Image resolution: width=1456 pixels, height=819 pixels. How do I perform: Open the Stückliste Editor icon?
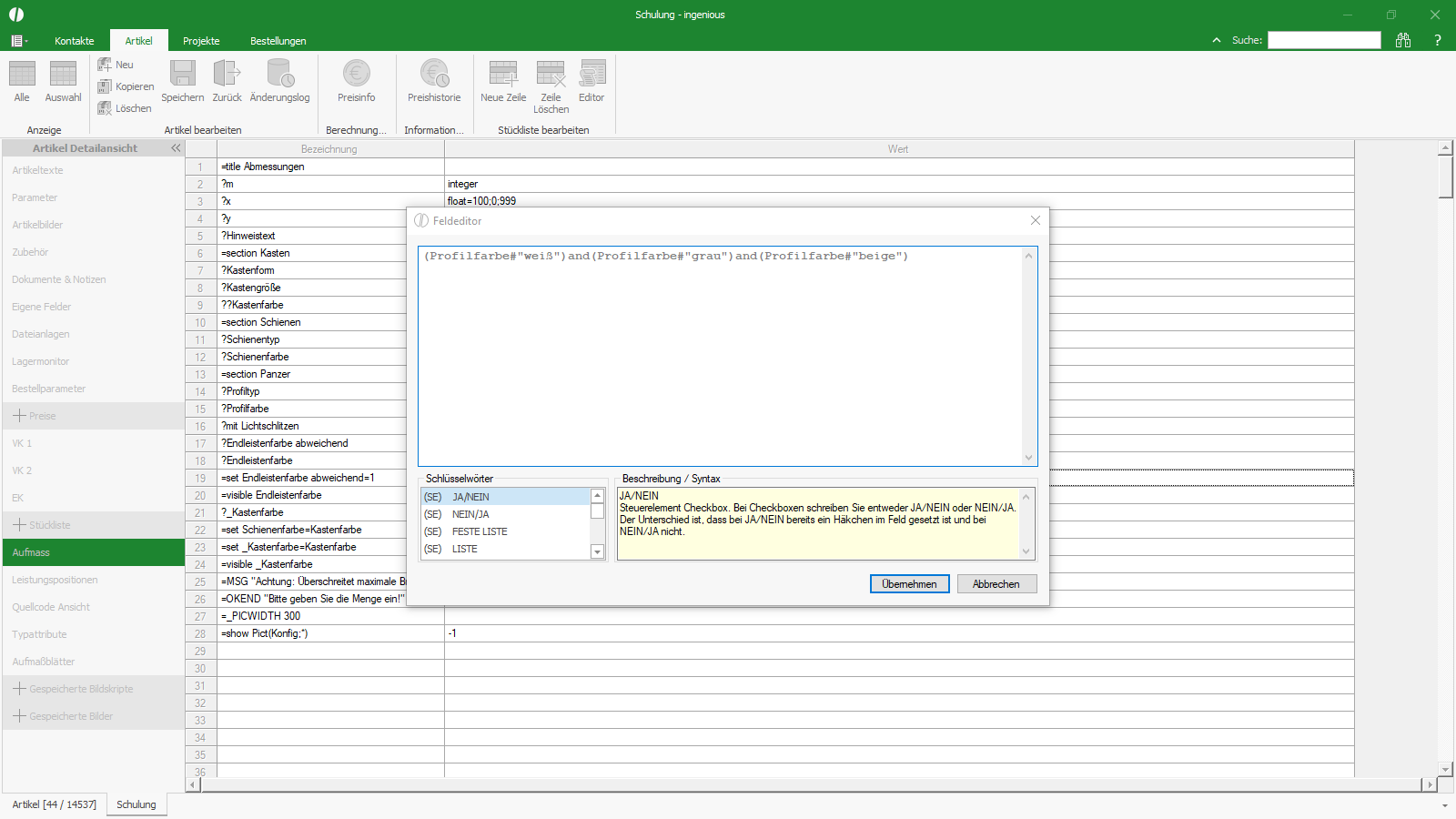click(x=591, y=75)
